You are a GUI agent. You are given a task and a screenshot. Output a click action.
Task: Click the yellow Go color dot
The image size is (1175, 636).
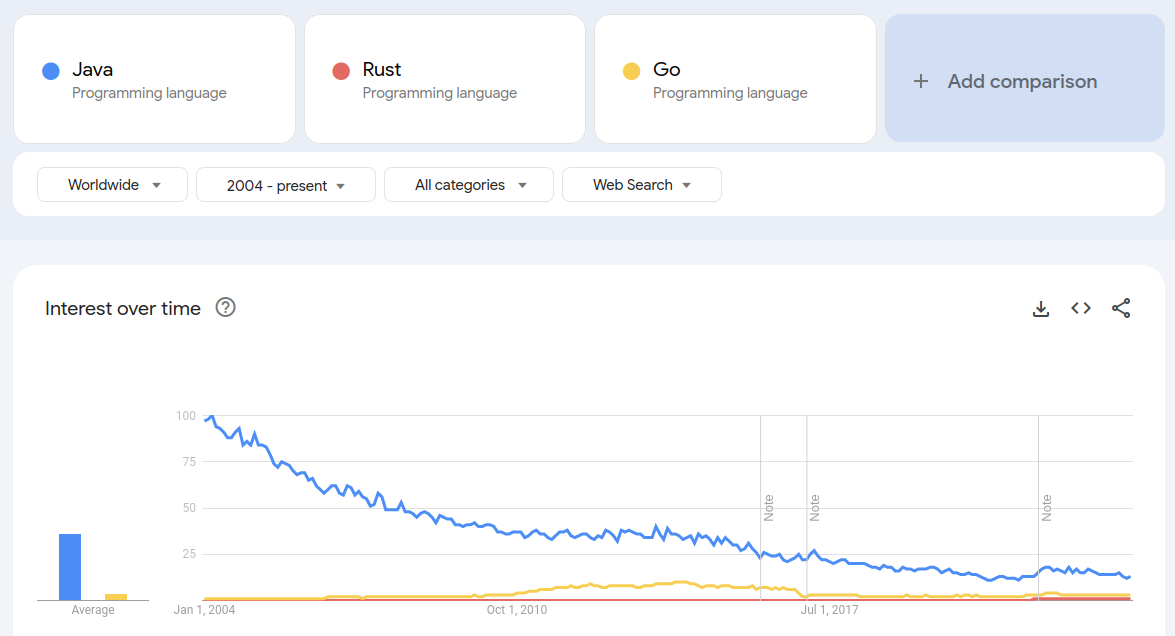click(631, 71)
